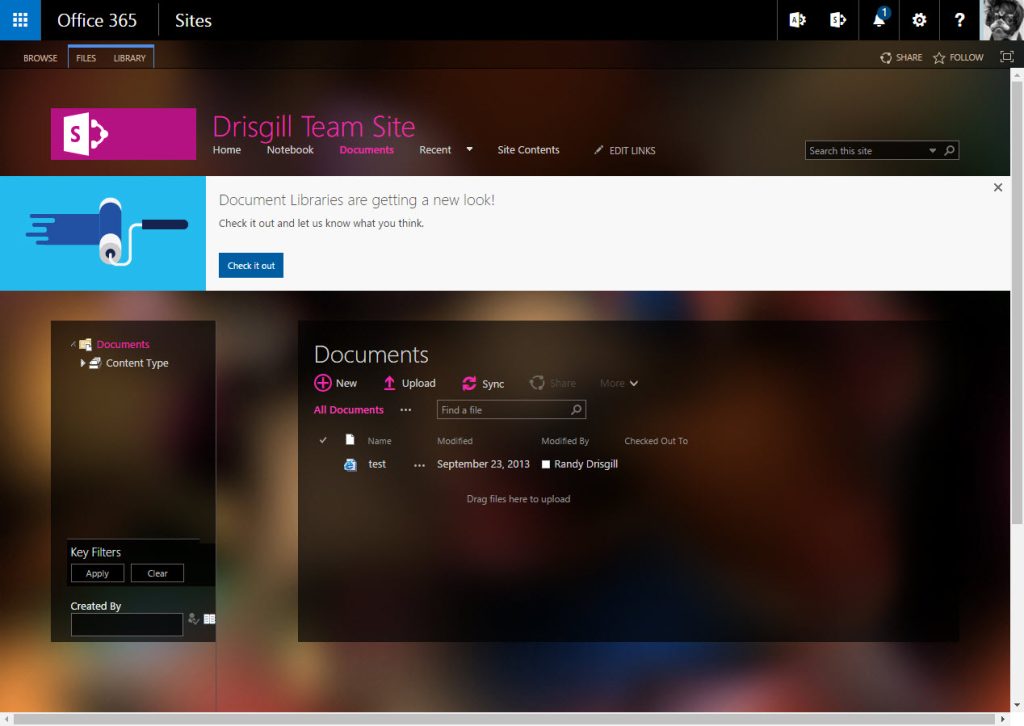Screen dimensions: 1024x726
Task: Open the Office 365 app launcher grid
Action: 20,20
